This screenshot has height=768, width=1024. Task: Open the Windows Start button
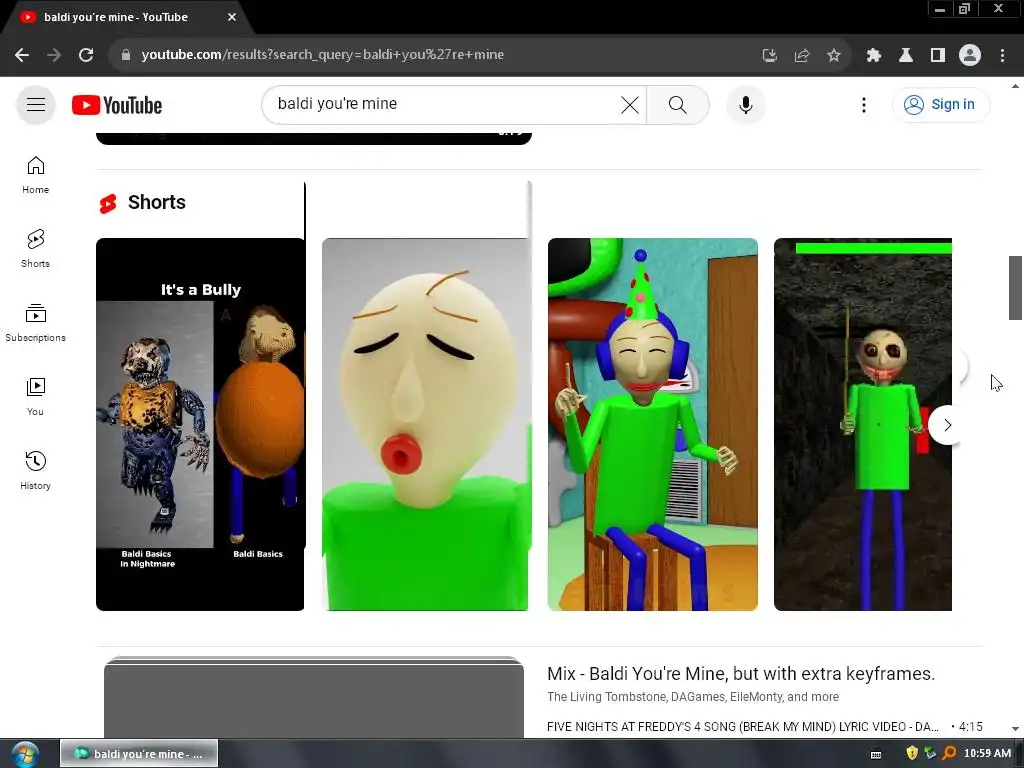tap(25, 754)
